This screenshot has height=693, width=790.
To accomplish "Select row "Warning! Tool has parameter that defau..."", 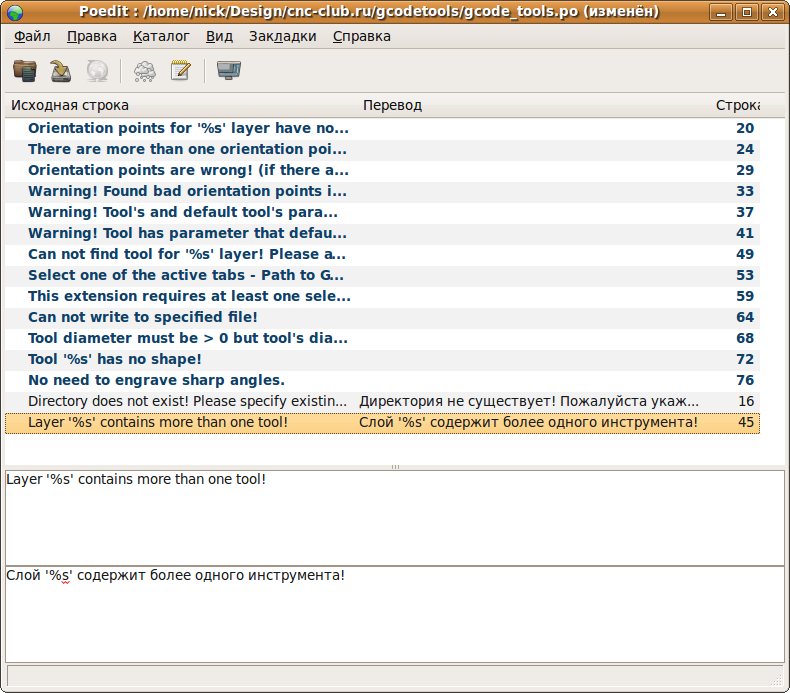I will 382,233.
